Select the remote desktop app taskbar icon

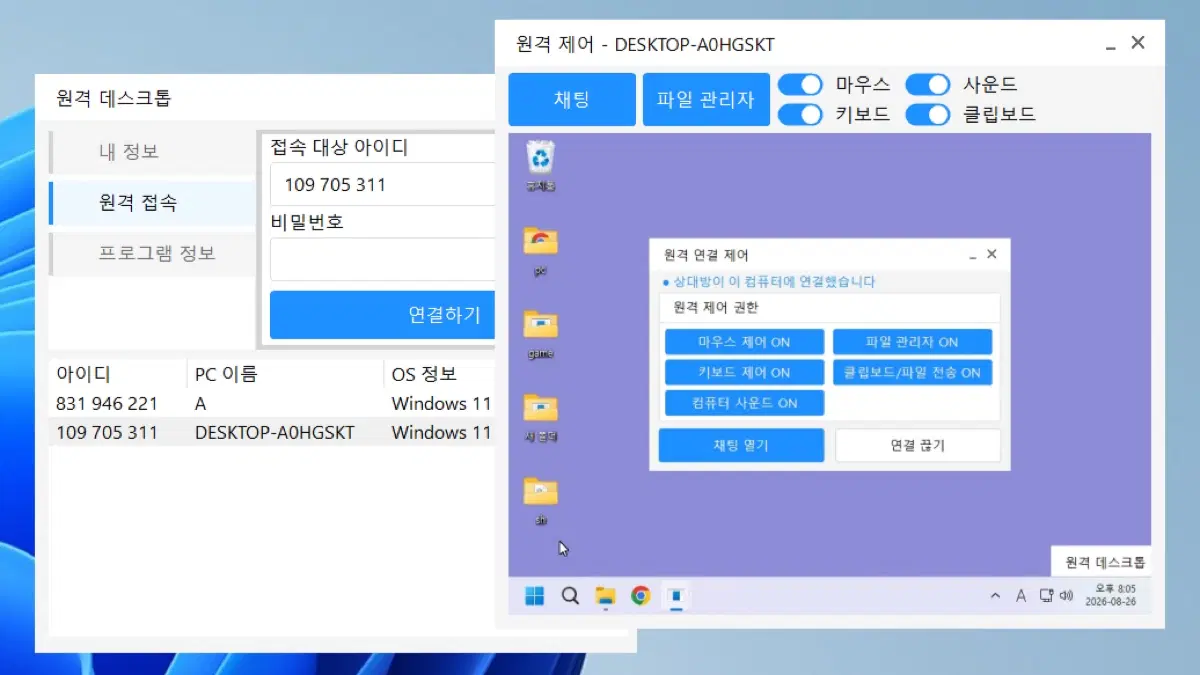pyautogui.click(x=676, y=596)
